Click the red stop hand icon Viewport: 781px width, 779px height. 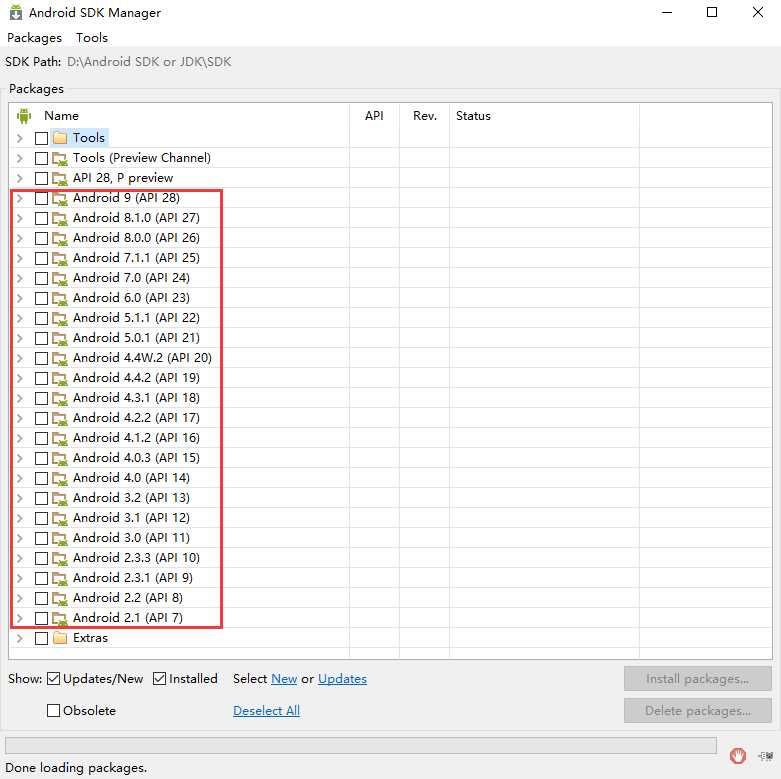738,755
